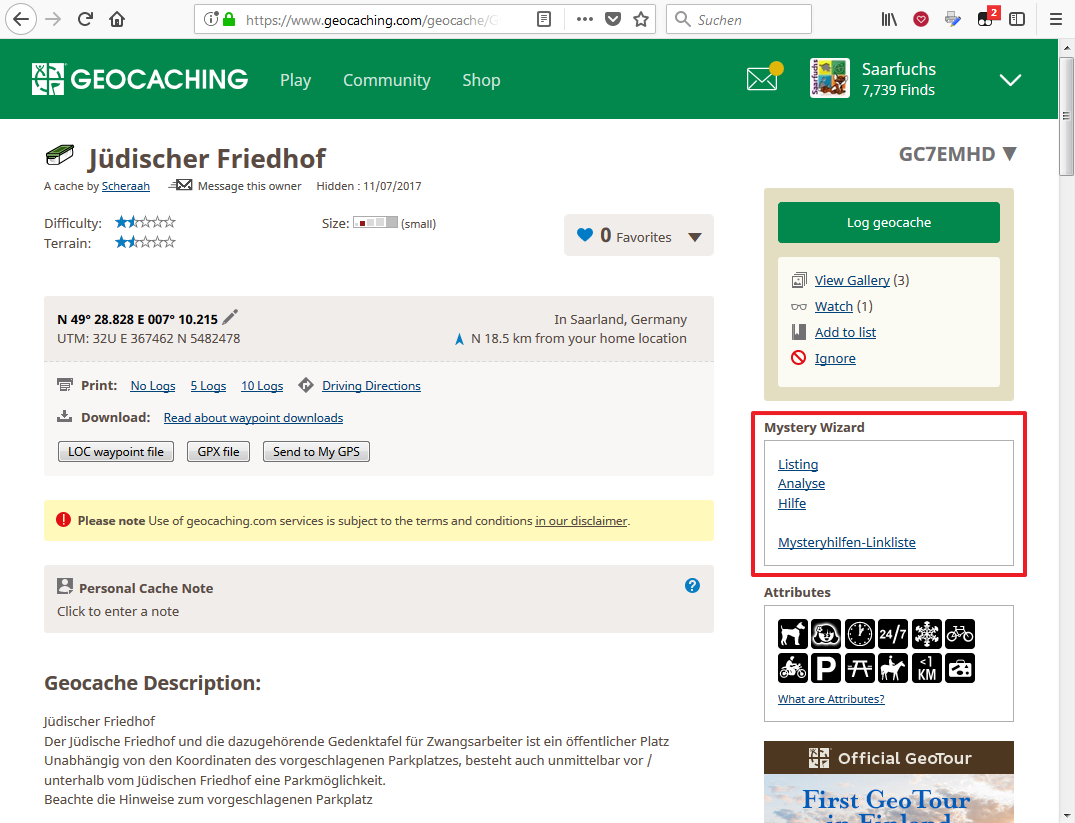The height and width of the screenshot is (823, 1075).
Task: Print with 10 Logs link
Action: coord(262,385)
